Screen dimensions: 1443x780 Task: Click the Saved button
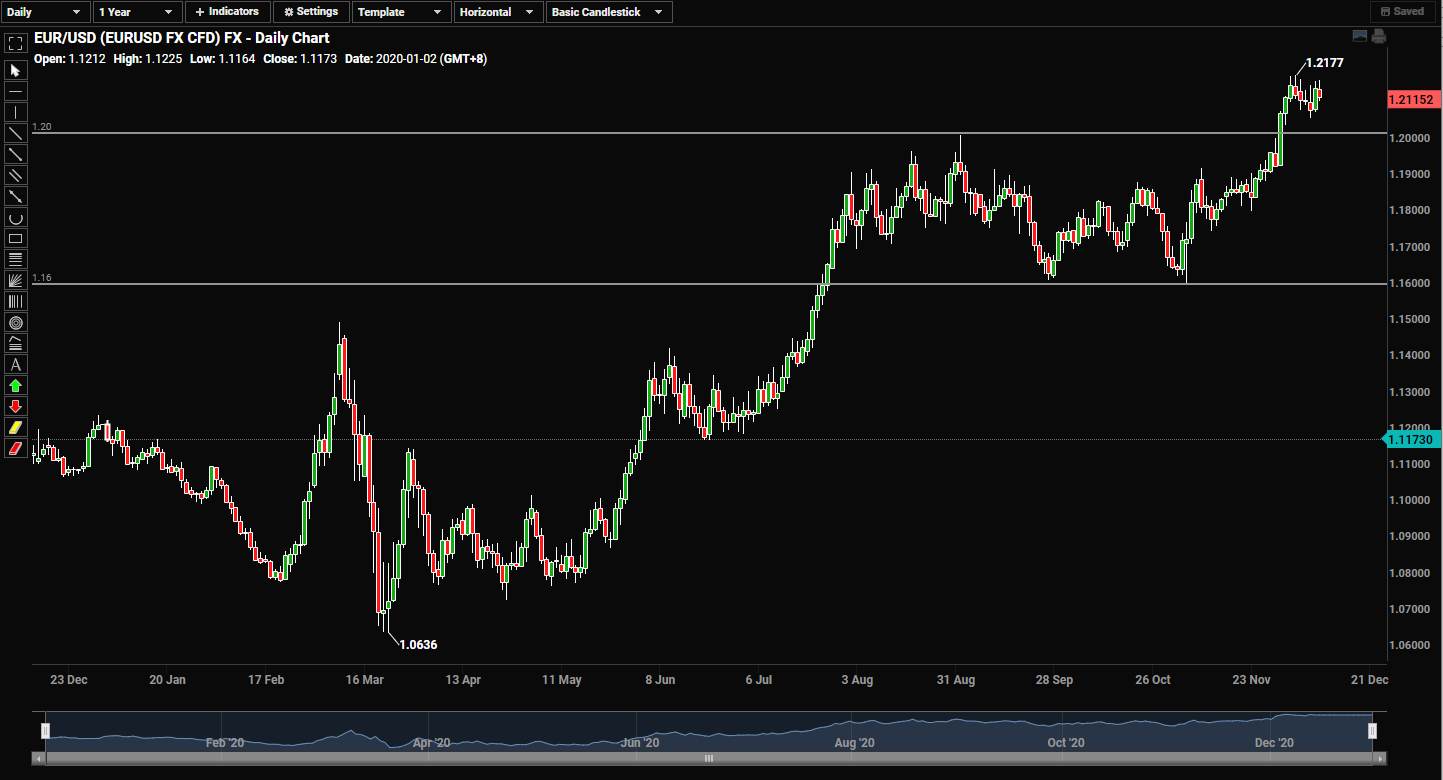tap(1402, 12)
